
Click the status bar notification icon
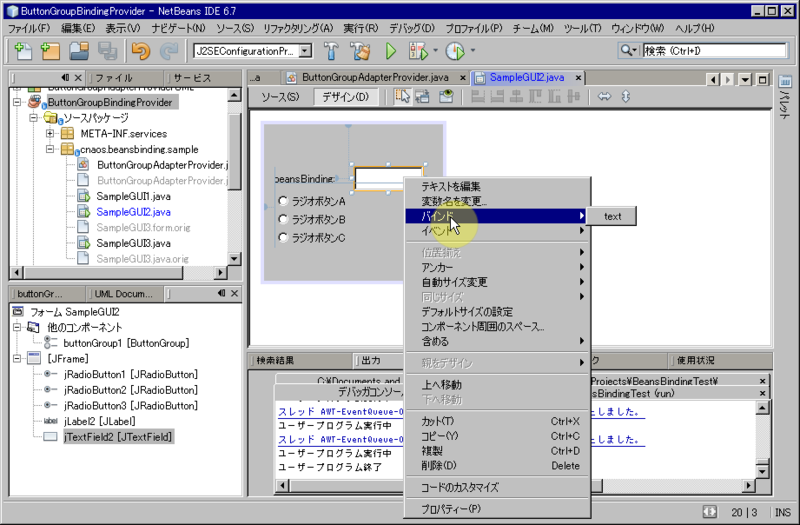(x=710, y=512)
